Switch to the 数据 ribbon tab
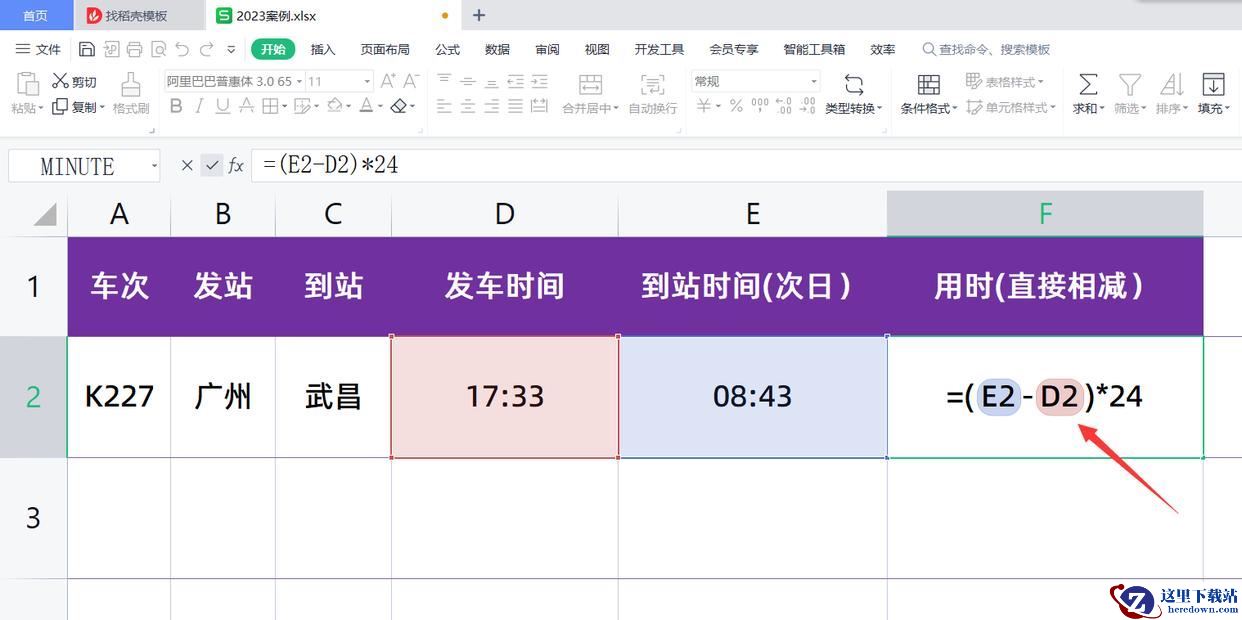1242x620 pixels. coord(497,49)
